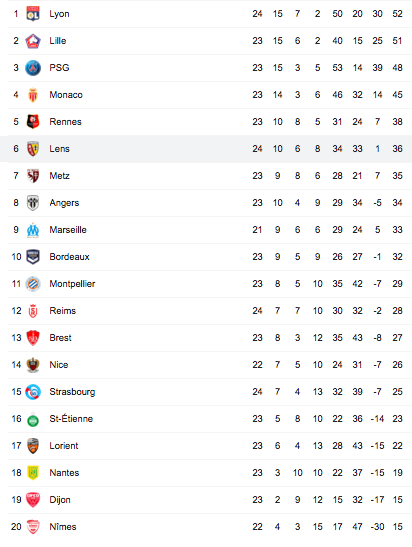Click the Nantes yellow club crest

tap(33, 473)
